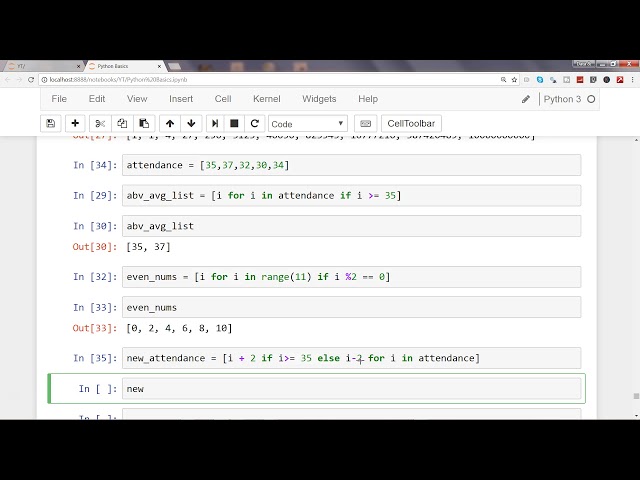Open the Skype browser extension
The image size is (640, 480).
(540, 80)
